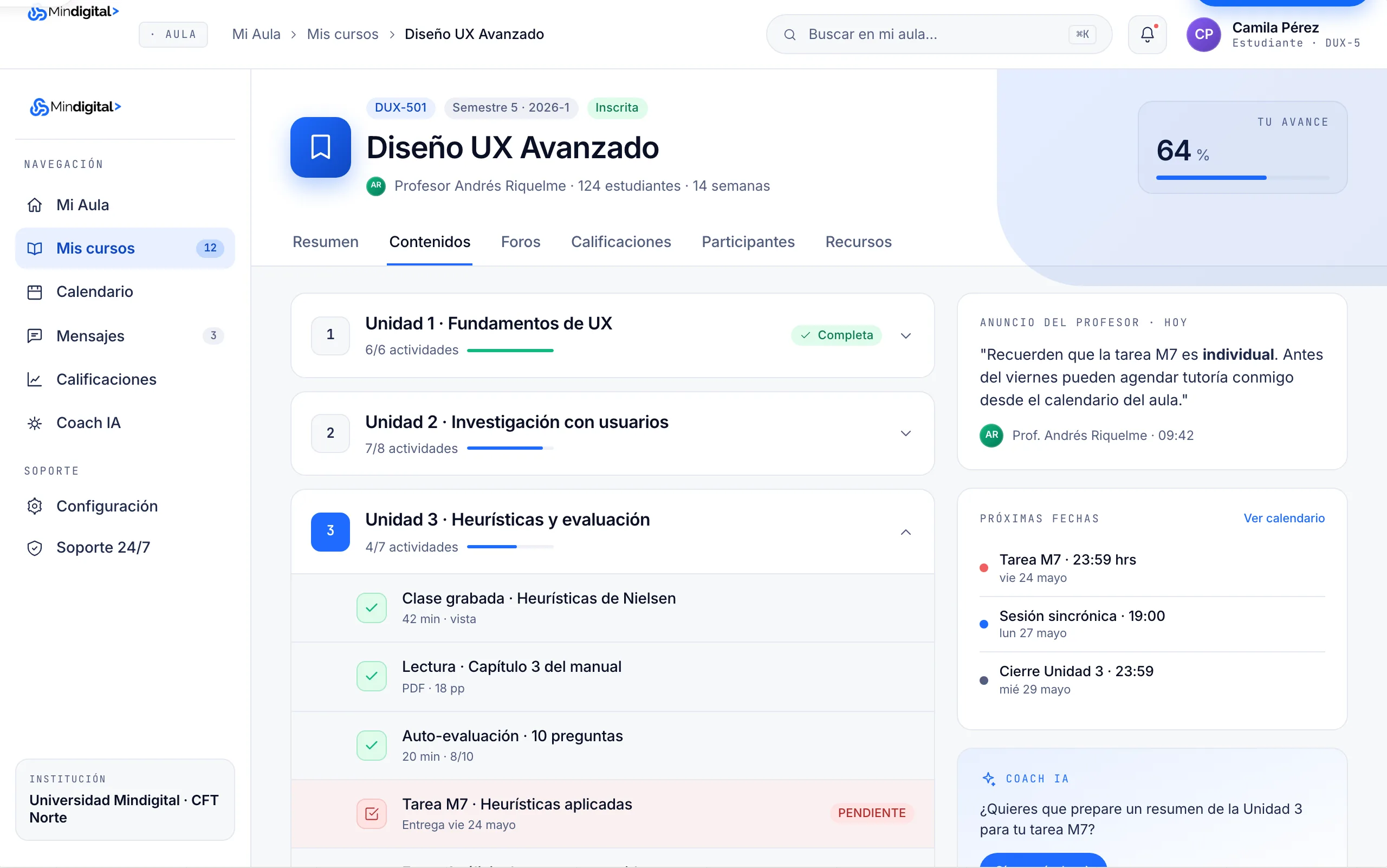Click the AULA pill button

pyautogui.click(x=173, y=35)
